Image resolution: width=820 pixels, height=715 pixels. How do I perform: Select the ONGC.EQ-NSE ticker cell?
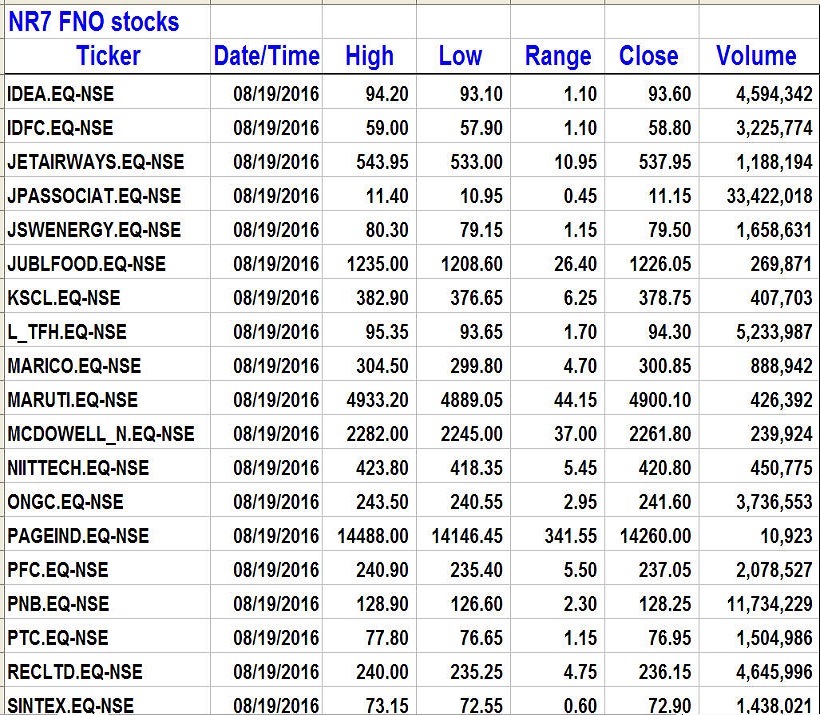click(65, 502)
